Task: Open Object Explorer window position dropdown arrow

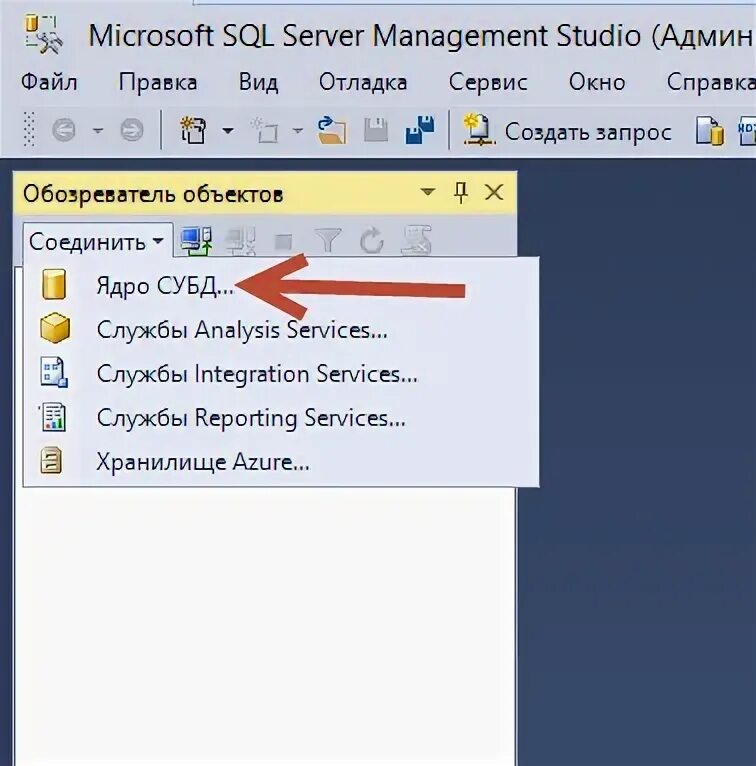Action: (428, 192)
